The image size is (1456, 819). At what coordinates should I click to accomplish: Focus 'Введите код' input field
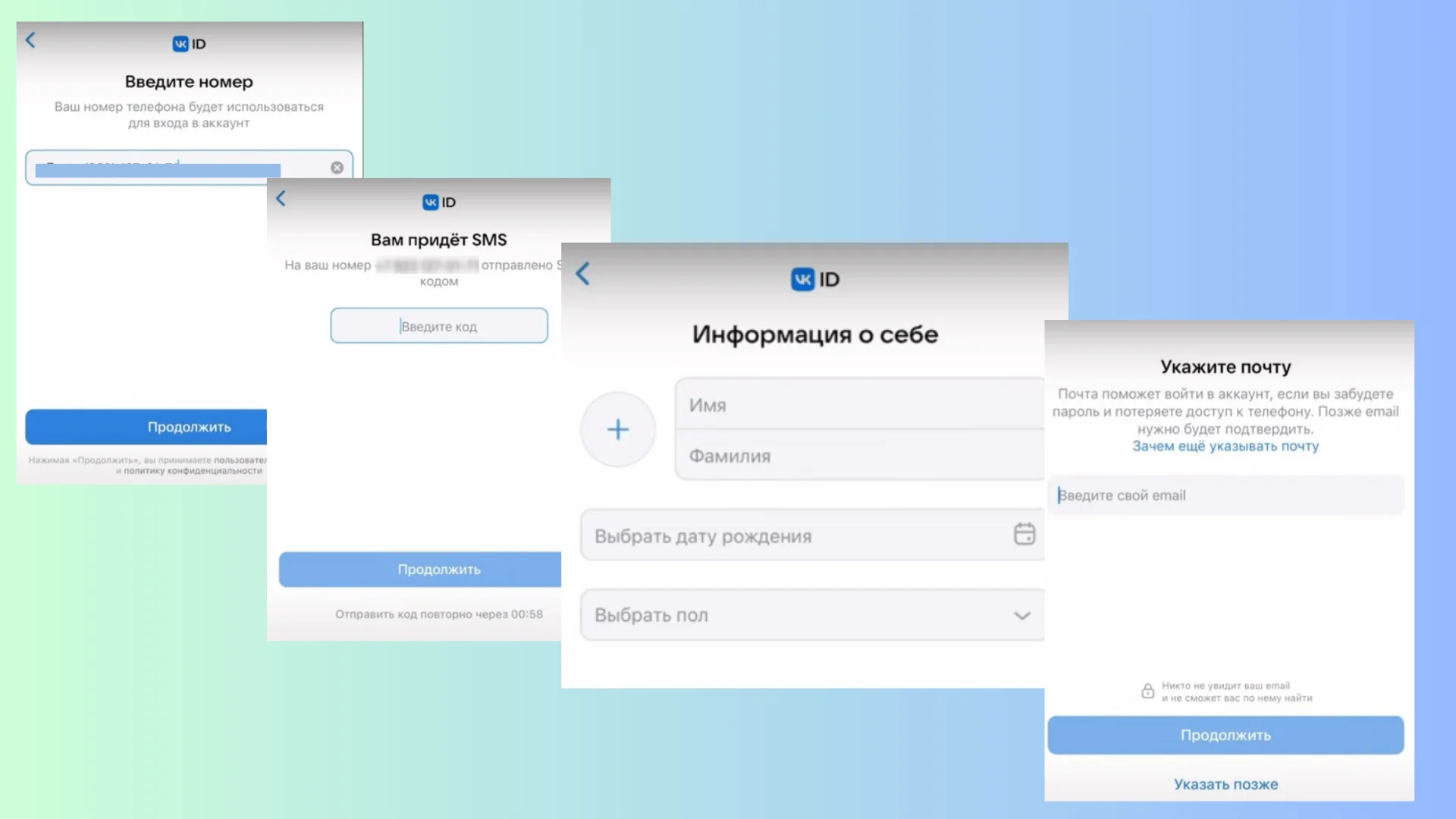(x=439, y=326)
